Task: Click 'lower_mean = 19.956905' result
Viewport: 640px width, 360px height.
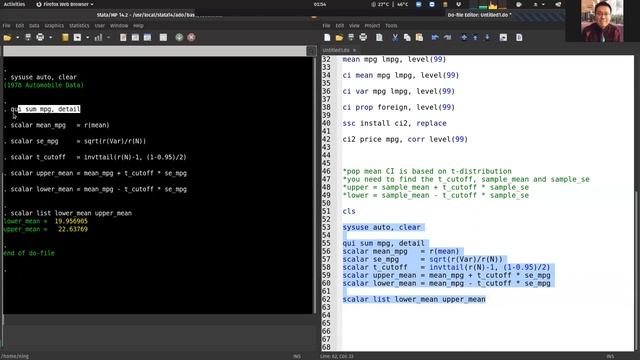Action: [x=45, y=221]
